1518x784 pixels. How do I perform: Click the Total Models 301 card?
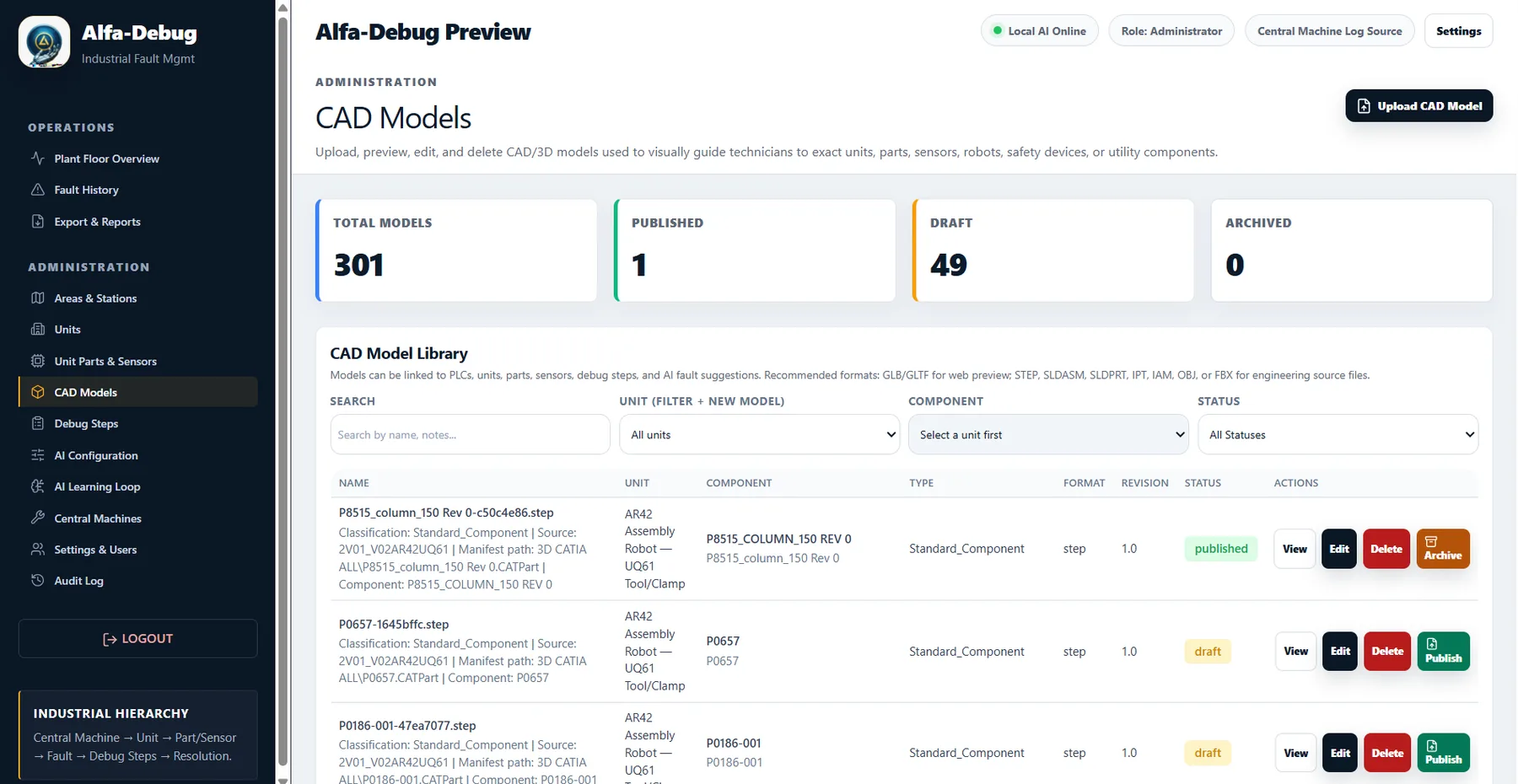(x=456, y=250)
